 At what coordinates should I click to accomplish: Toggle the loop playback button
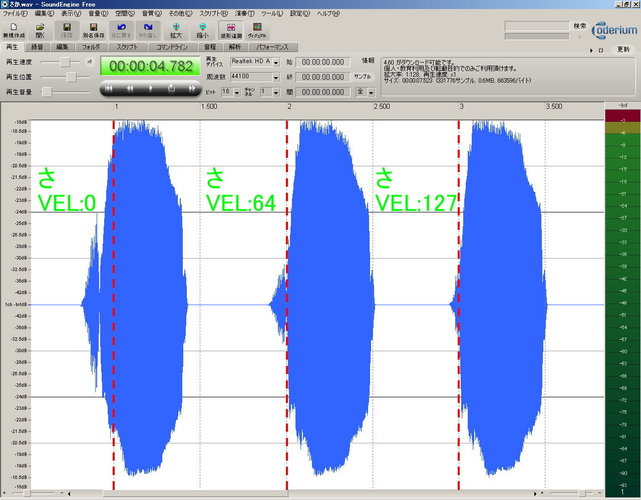(x=171, y=88)
